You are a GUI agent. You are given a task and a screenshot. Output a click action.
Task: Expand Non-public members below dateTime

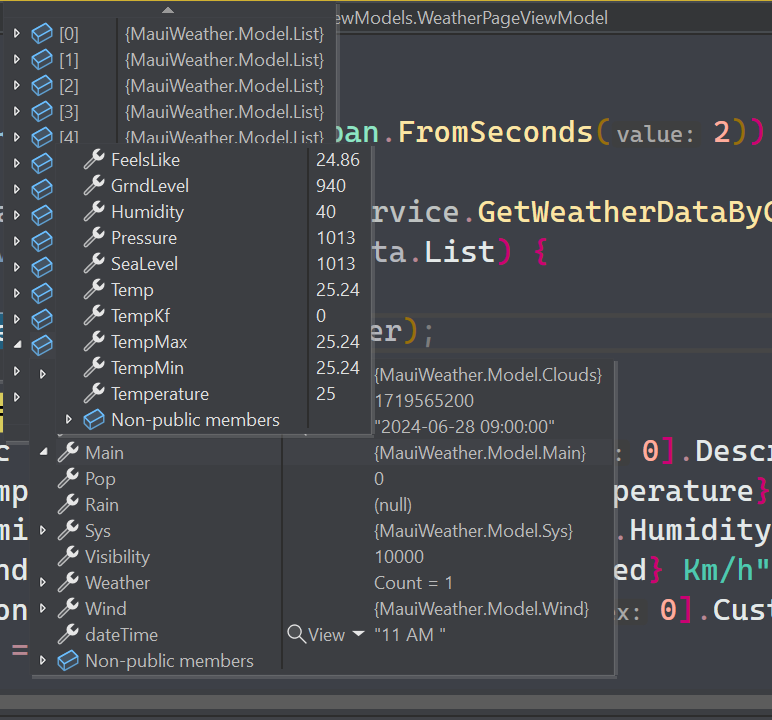[x=43, y=660]
